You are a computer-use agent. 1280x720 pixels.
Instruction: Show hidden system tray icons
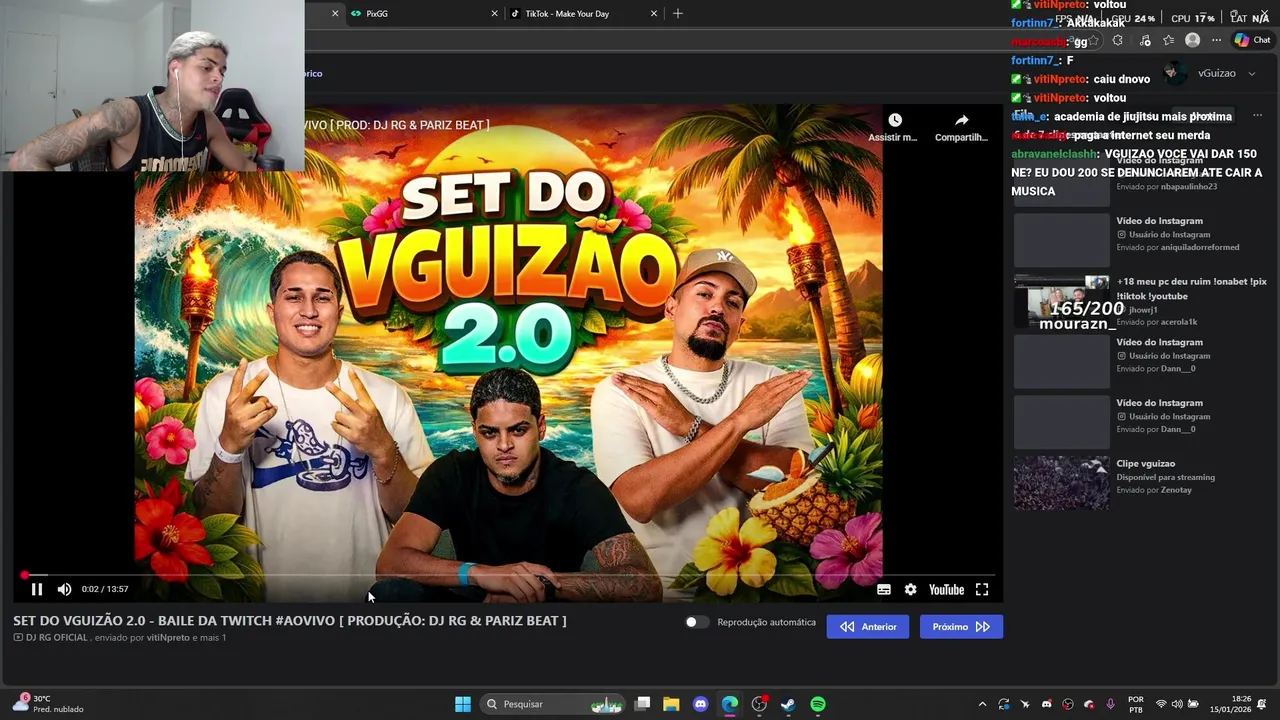[982, 704]
